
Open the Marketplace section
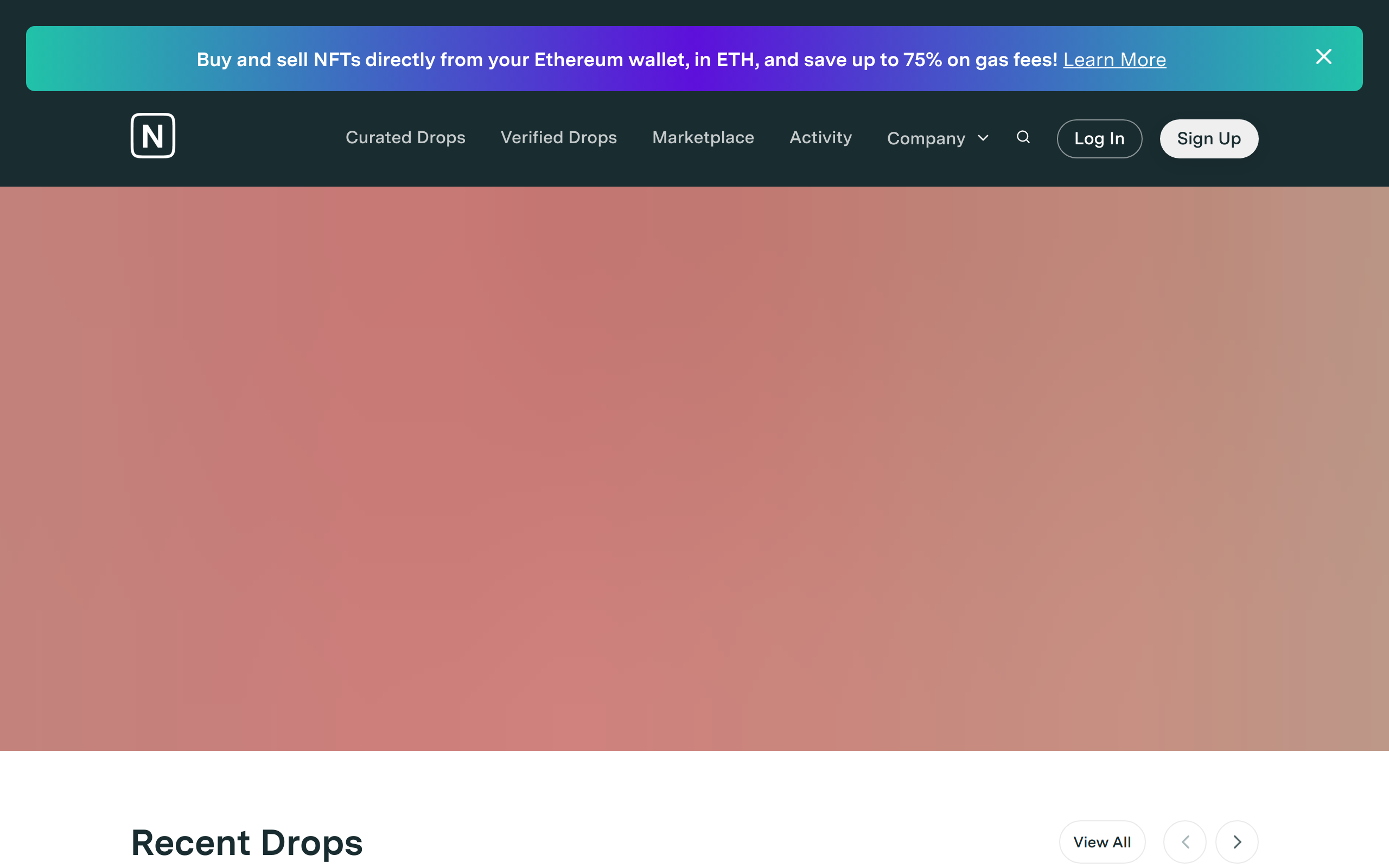[703, 138]
